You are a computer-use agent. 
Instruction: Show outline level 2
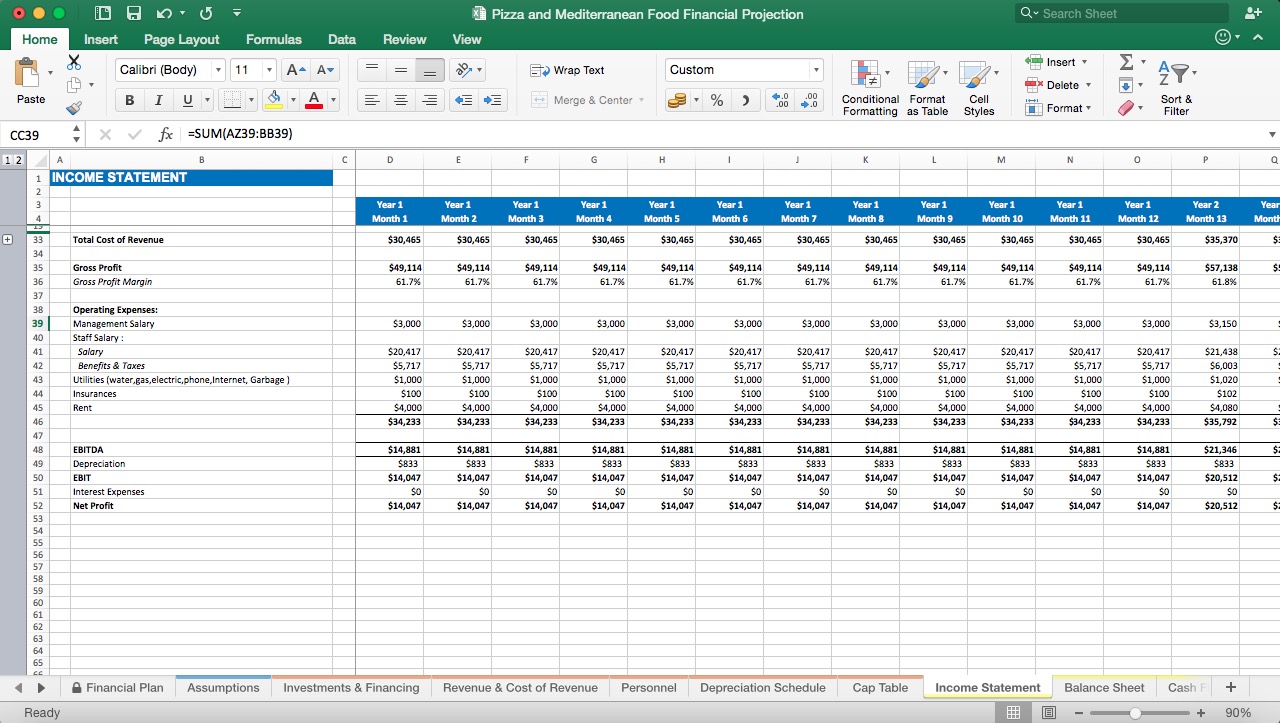point(17,160)
